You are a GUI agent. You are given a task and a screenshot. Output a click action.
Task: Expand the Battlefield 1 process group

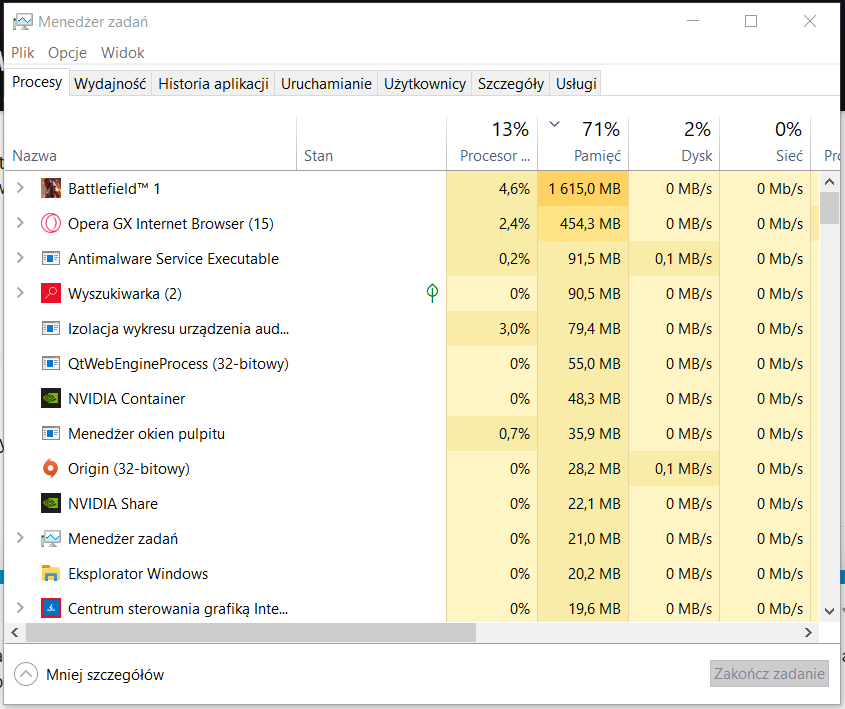20,188
